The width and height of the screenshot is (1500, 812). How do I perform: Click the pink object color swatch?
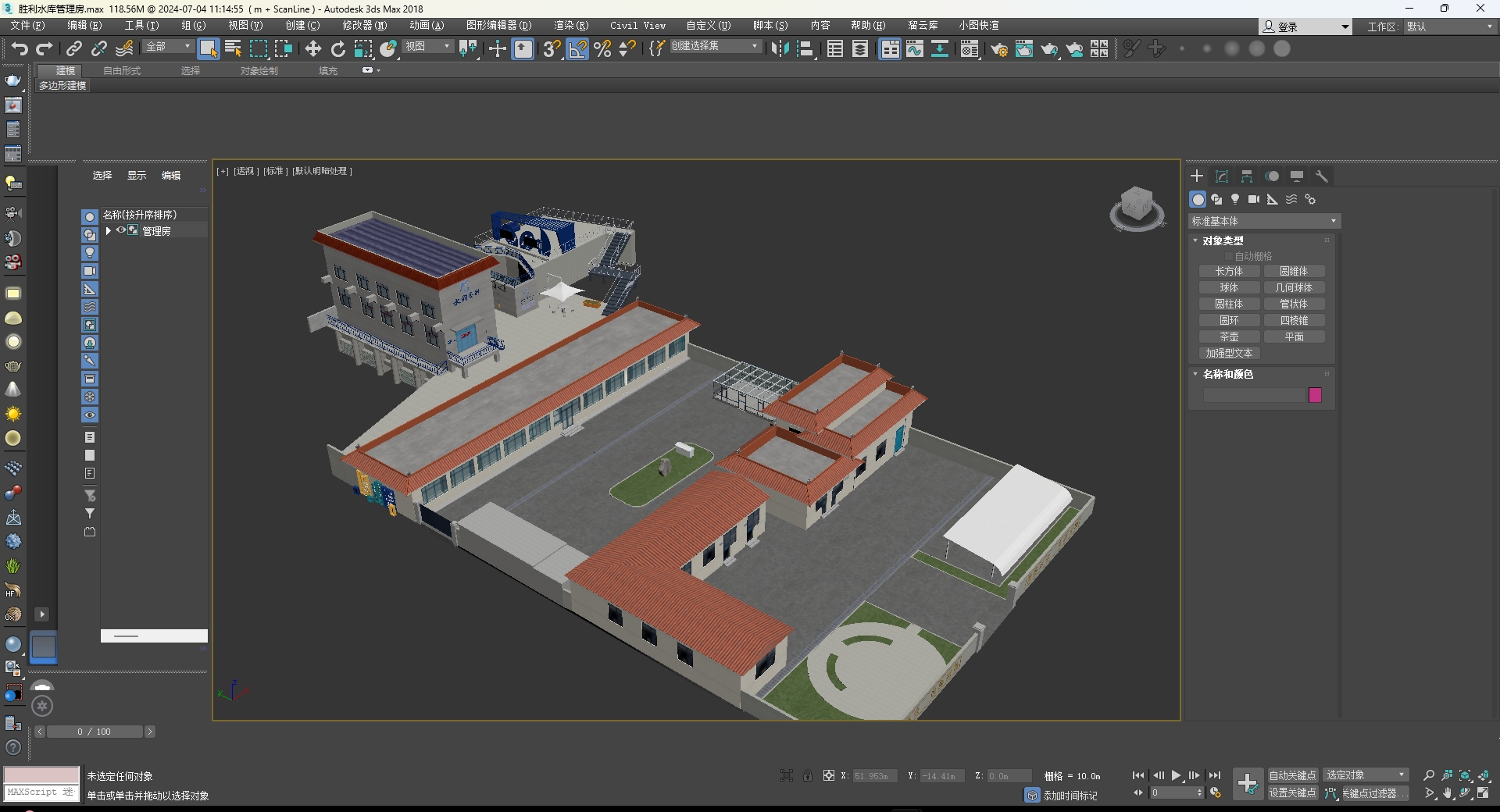[x=1315, y=396]
